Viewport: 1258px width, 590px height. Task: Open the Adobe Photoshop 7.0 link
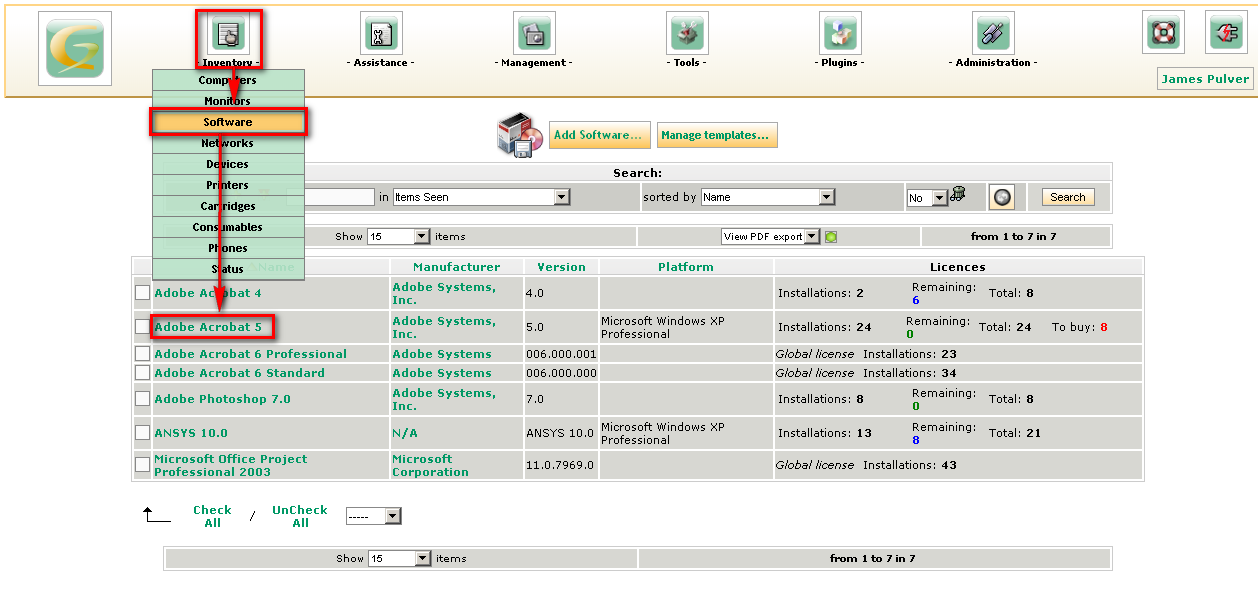click(223, 399)
